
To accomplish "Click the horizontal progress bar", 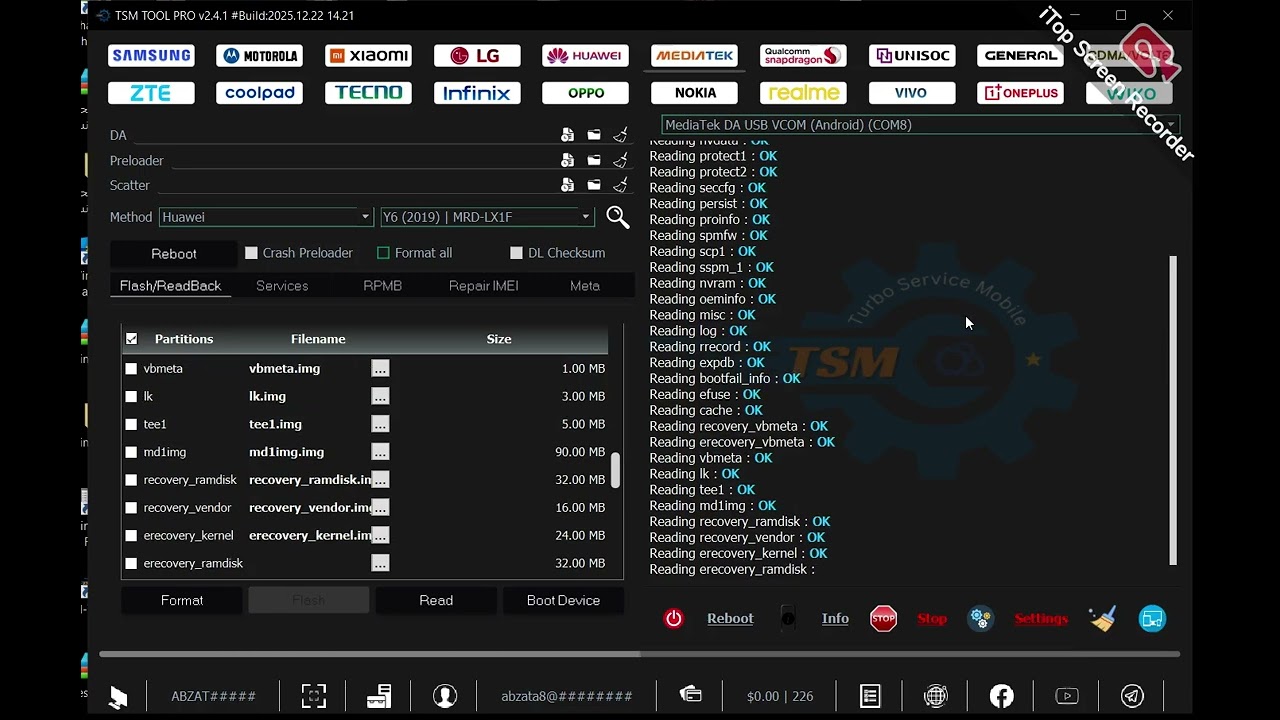I will pyautogui.click(x=640, y=654).
